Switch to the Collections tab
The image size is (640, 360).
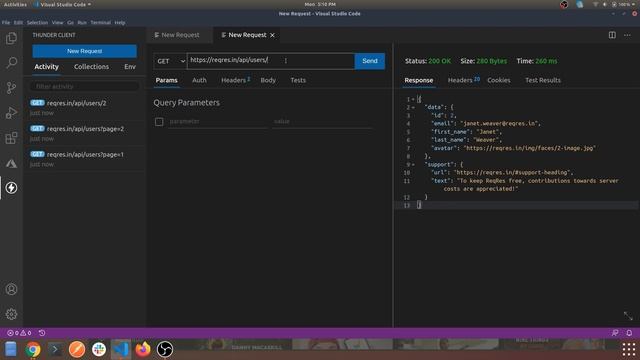point(91,67)
